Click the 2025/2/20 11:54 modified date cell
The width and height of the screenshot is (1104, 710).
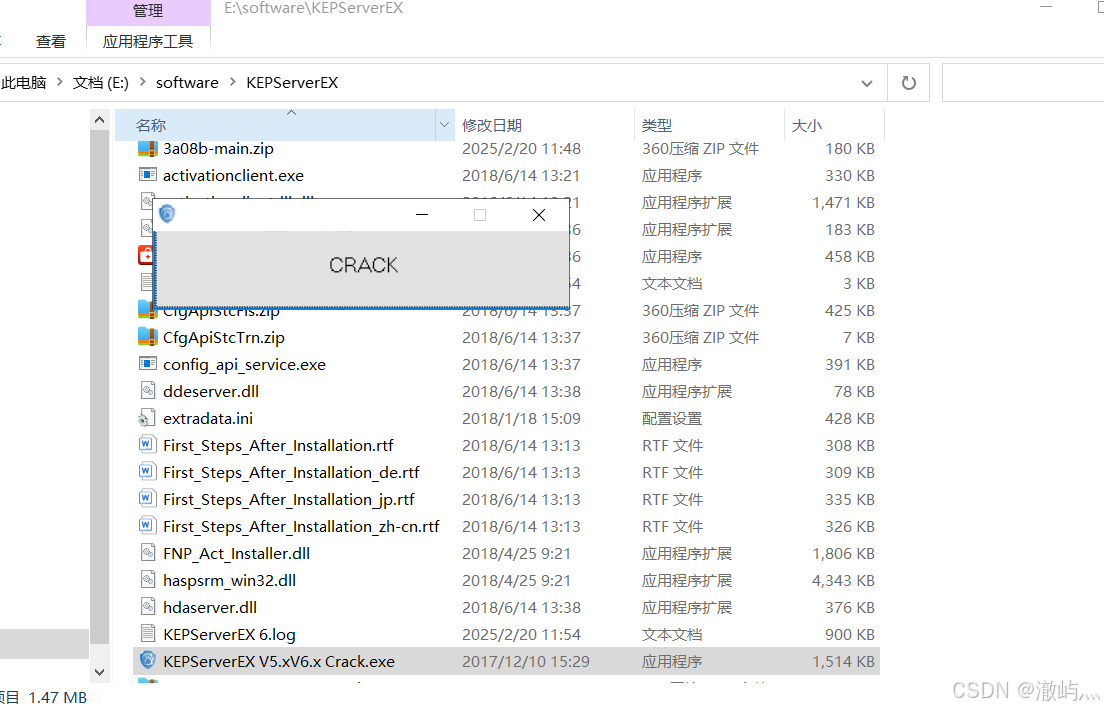click(521, 635)
